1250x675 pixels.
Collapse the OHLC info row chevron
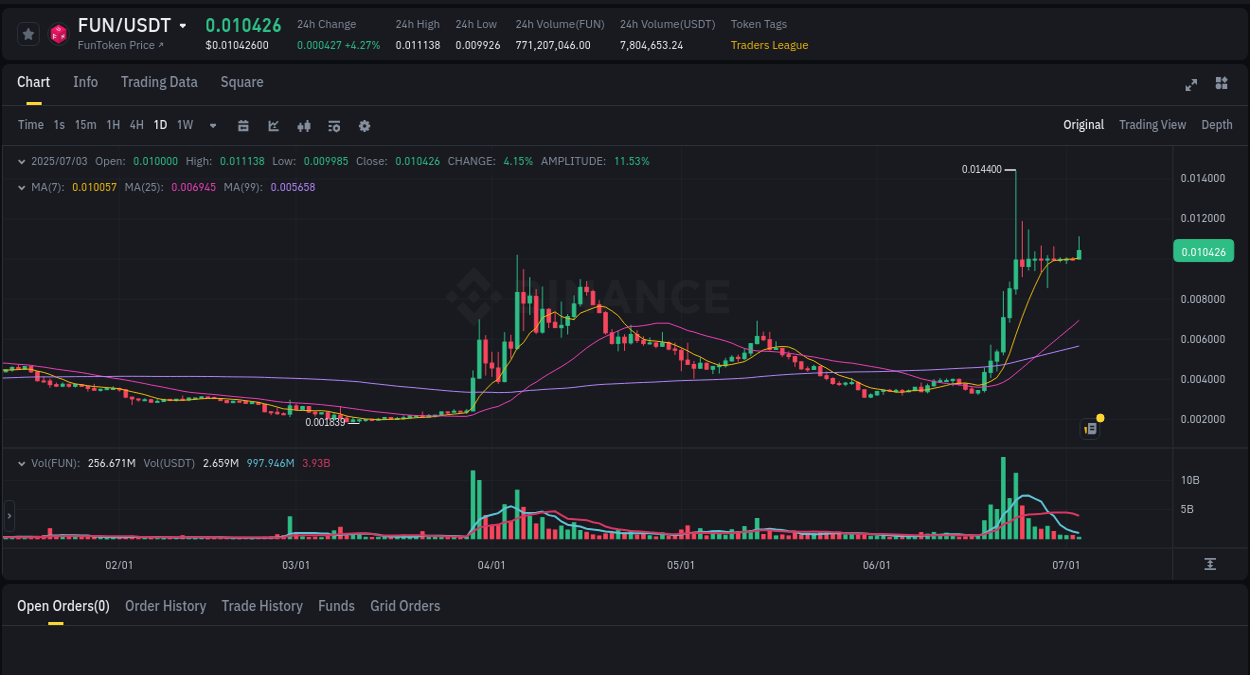(x=22, y=160)
